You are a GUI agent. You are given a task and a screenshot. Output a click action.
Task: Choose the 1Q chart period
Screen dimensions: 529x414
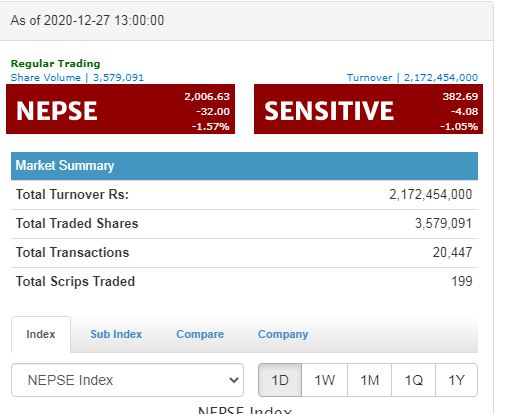[414, 380]
